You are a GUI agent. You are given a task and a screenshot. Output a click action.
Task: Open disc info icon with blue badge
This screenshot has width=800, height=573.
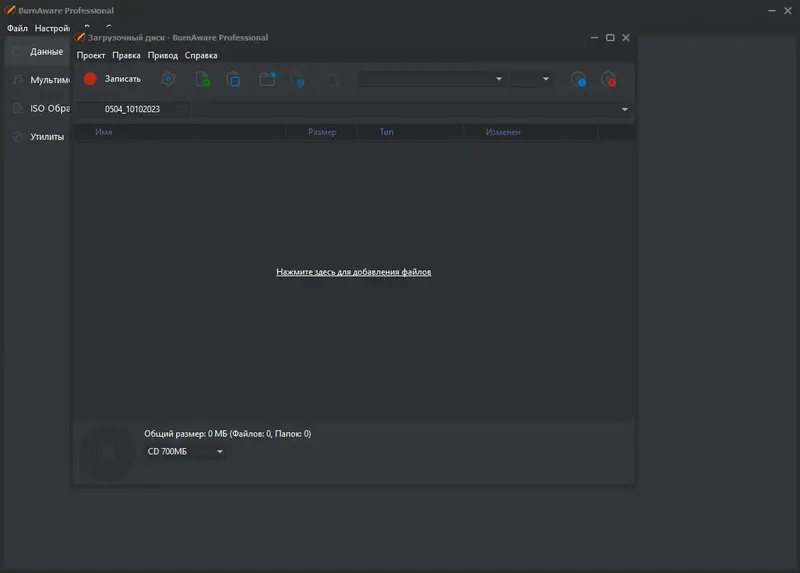coord(578,79)
